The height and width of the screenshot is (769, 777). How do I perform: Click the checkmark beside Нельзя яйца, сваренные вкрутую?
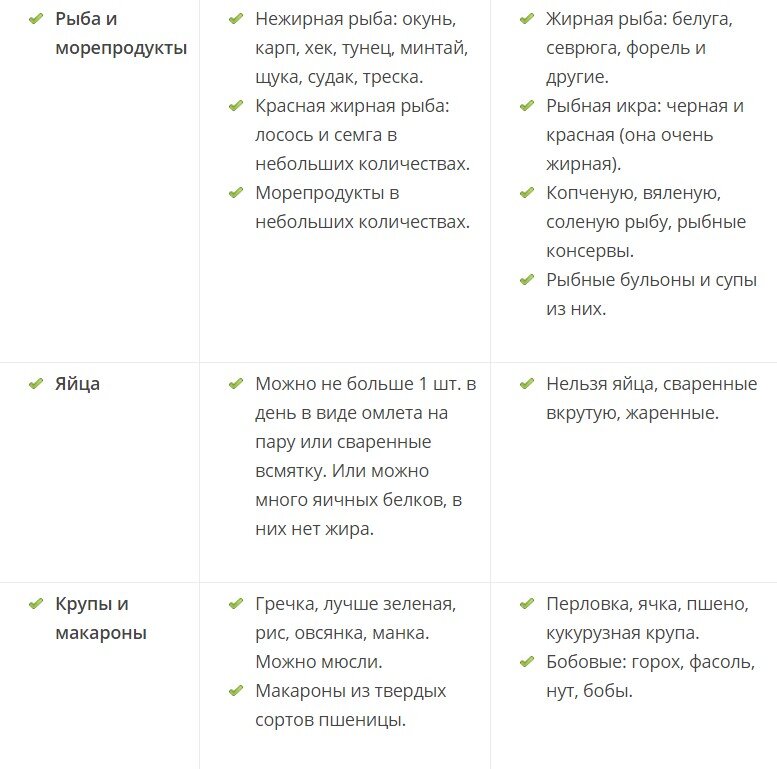point(527,384)
